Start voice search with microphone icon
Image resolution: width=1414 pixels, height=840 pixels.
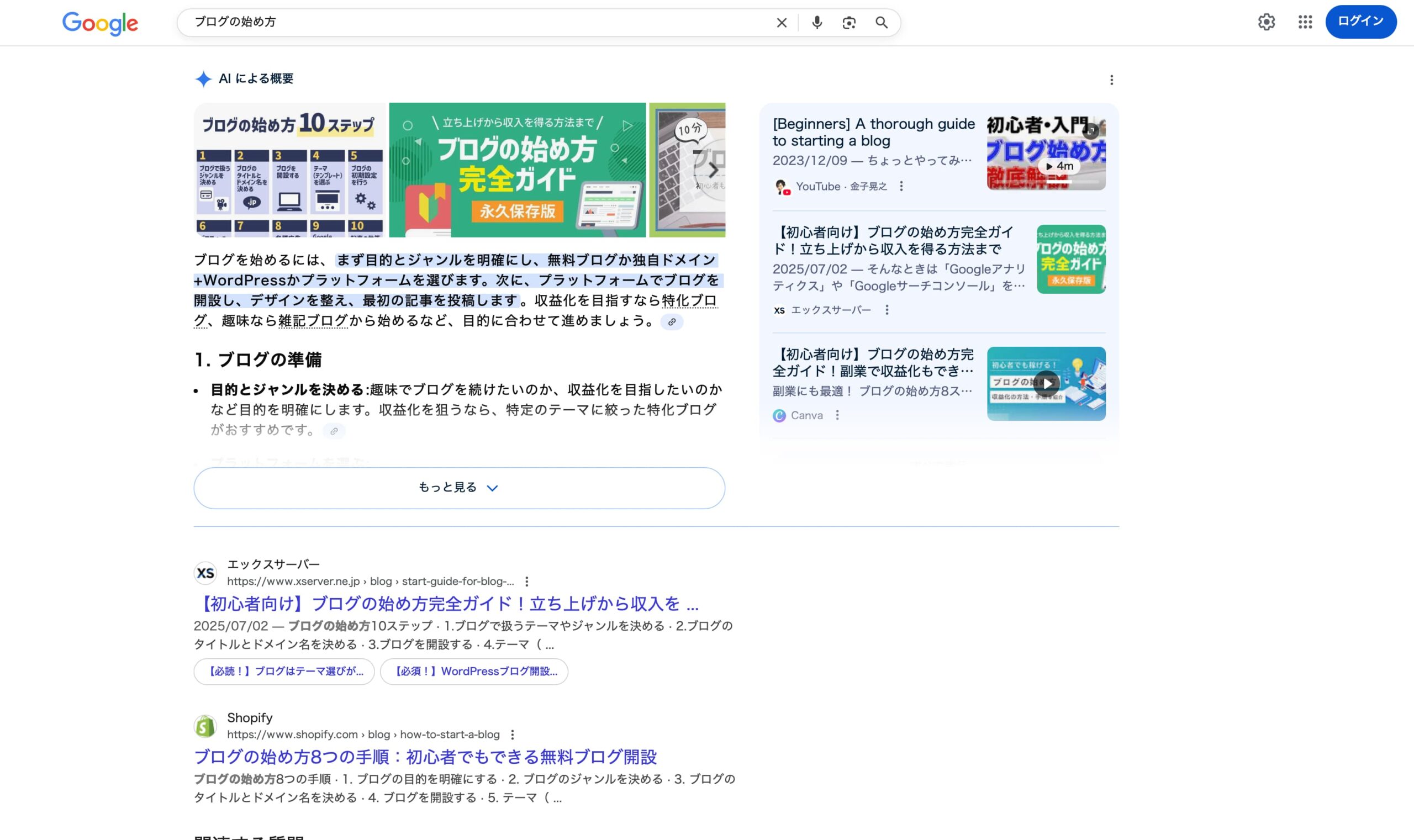point(816,23)
